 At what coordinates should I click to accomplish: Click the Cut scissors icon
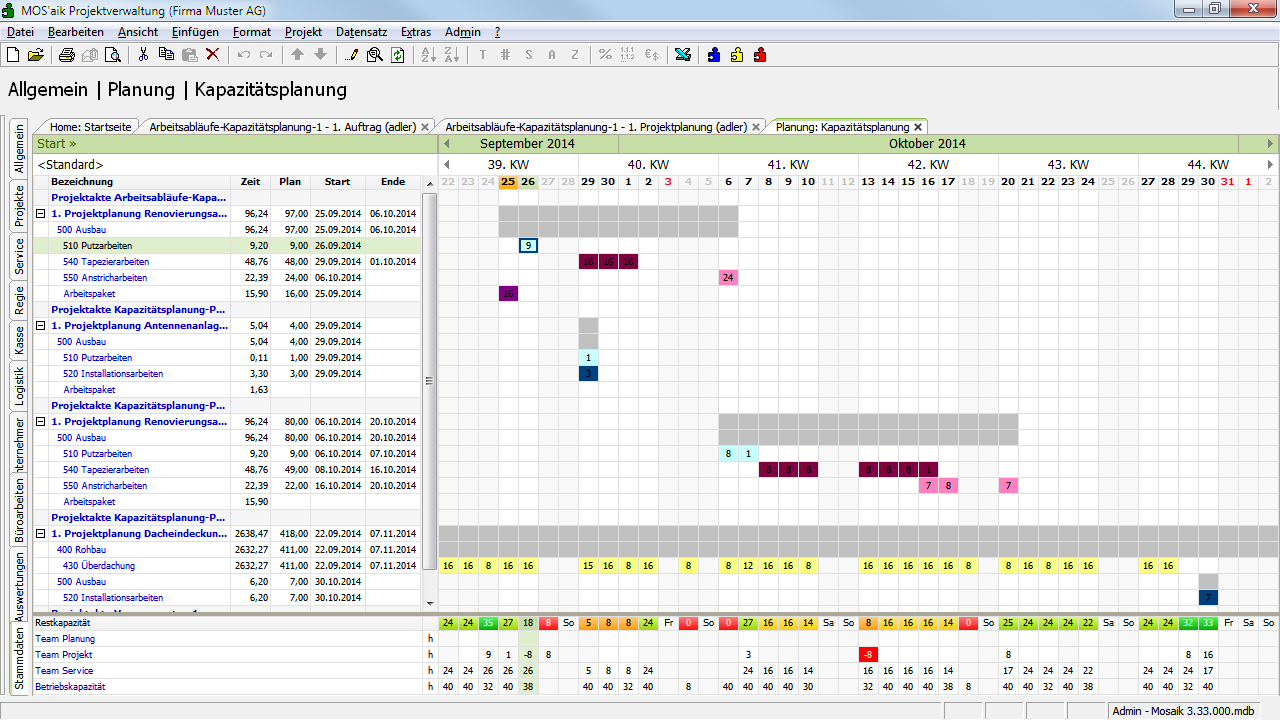pyautogui.click(x=144, y=55)
